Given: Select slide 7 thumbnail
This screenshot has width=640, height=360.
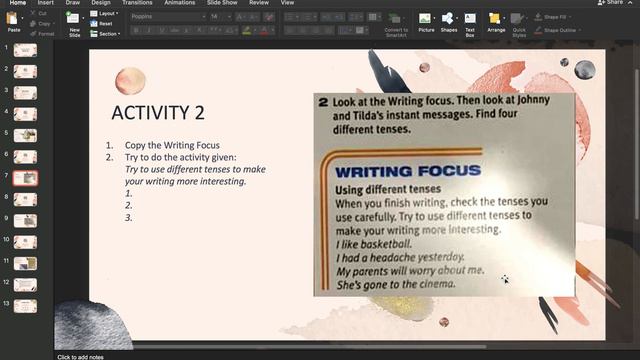Looking at the screenshot, I should 25,178.
